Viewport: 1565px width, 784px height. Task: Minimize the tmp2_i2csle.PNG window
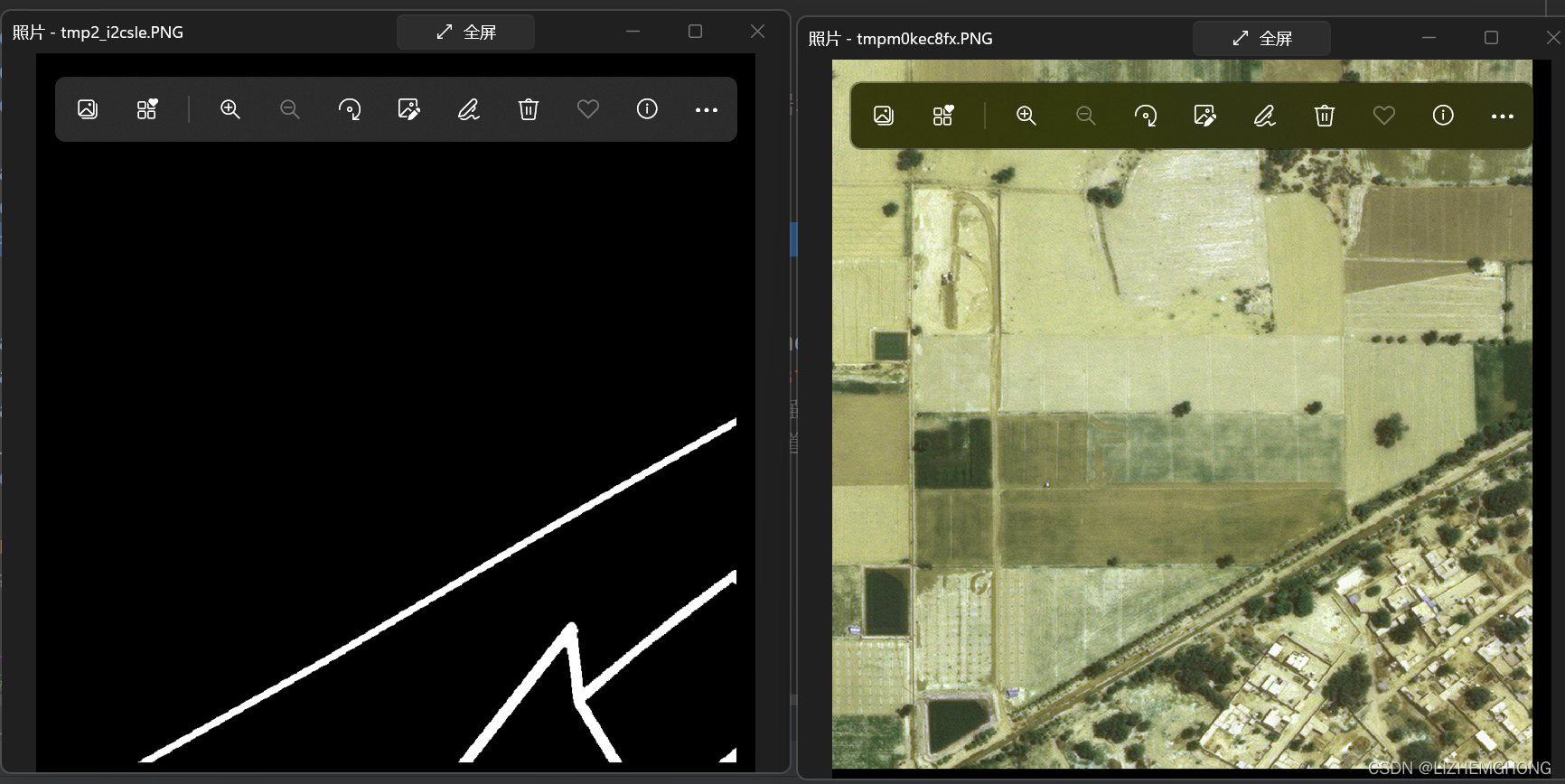tap(633, 32)
